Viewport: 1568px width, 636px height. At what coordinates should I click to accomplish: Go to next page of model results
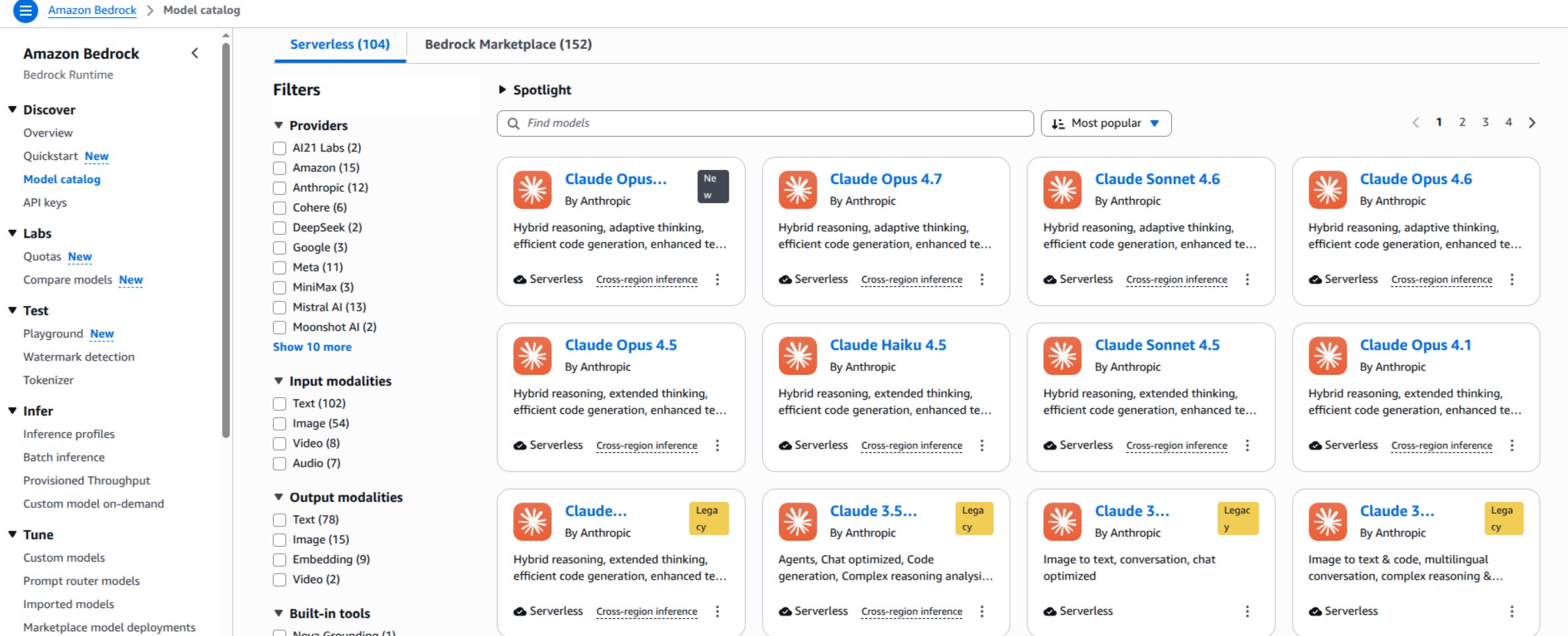[x=1532, y=123]
